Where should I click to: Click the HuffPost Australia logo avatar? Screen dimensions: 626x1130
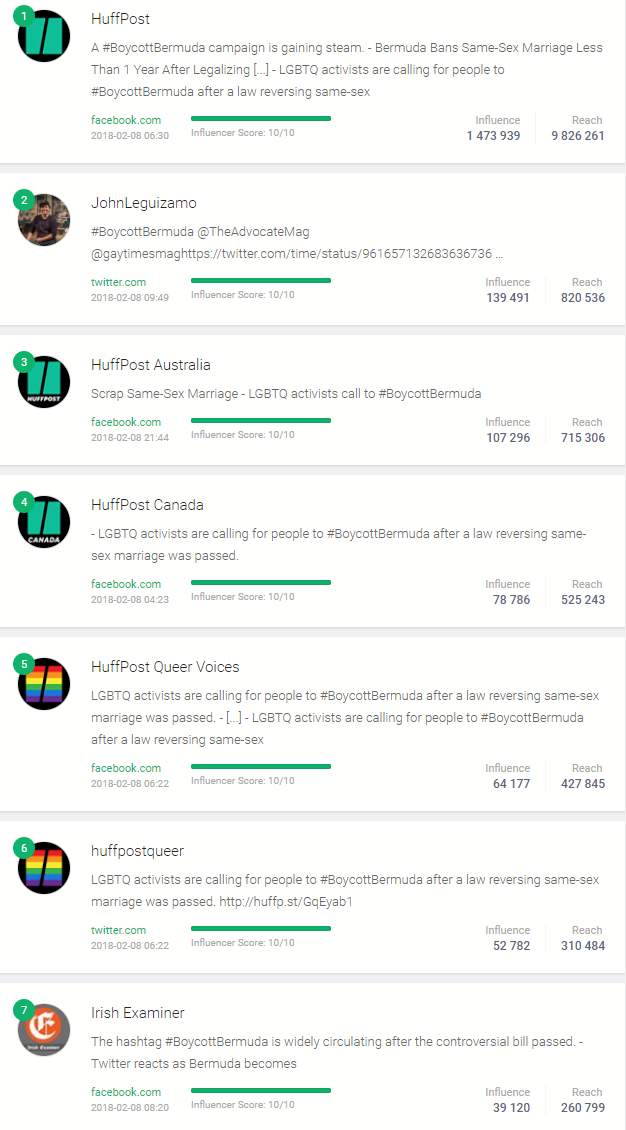[x=44, y=382]
